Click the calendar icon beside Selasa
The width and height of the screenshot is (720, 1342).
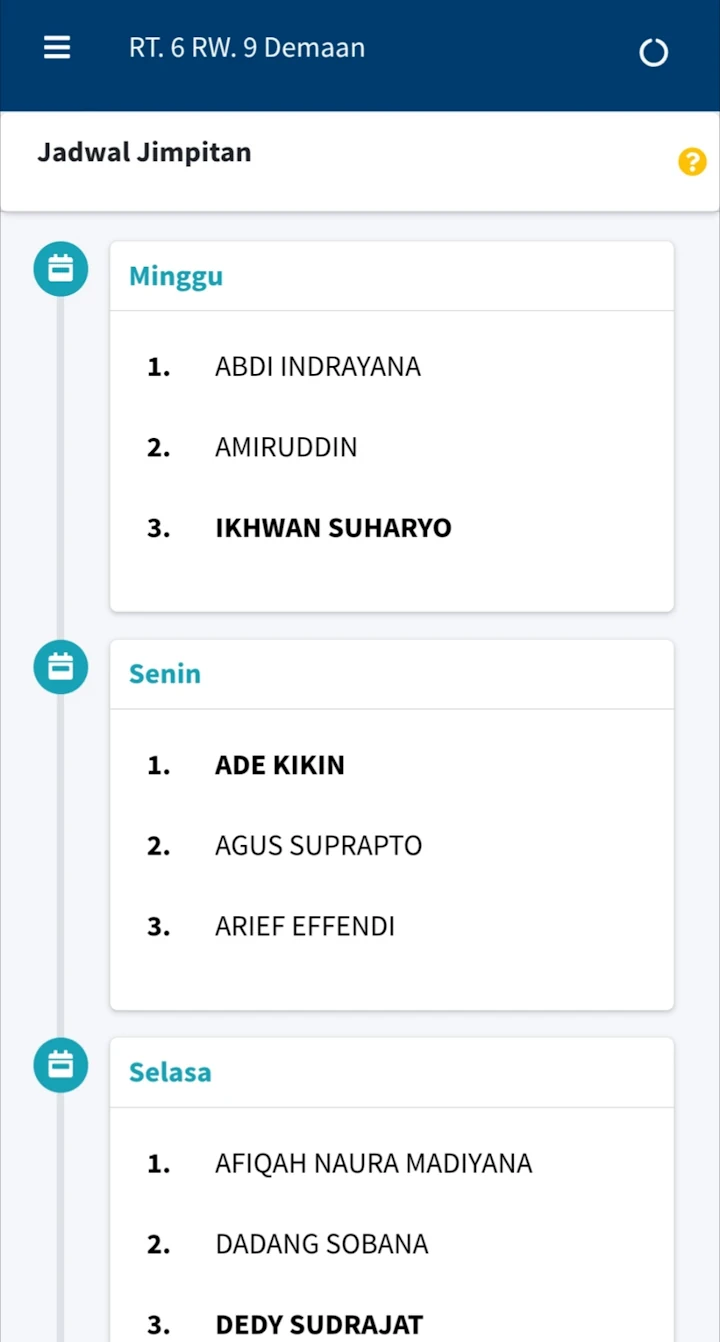point(61,1065)
